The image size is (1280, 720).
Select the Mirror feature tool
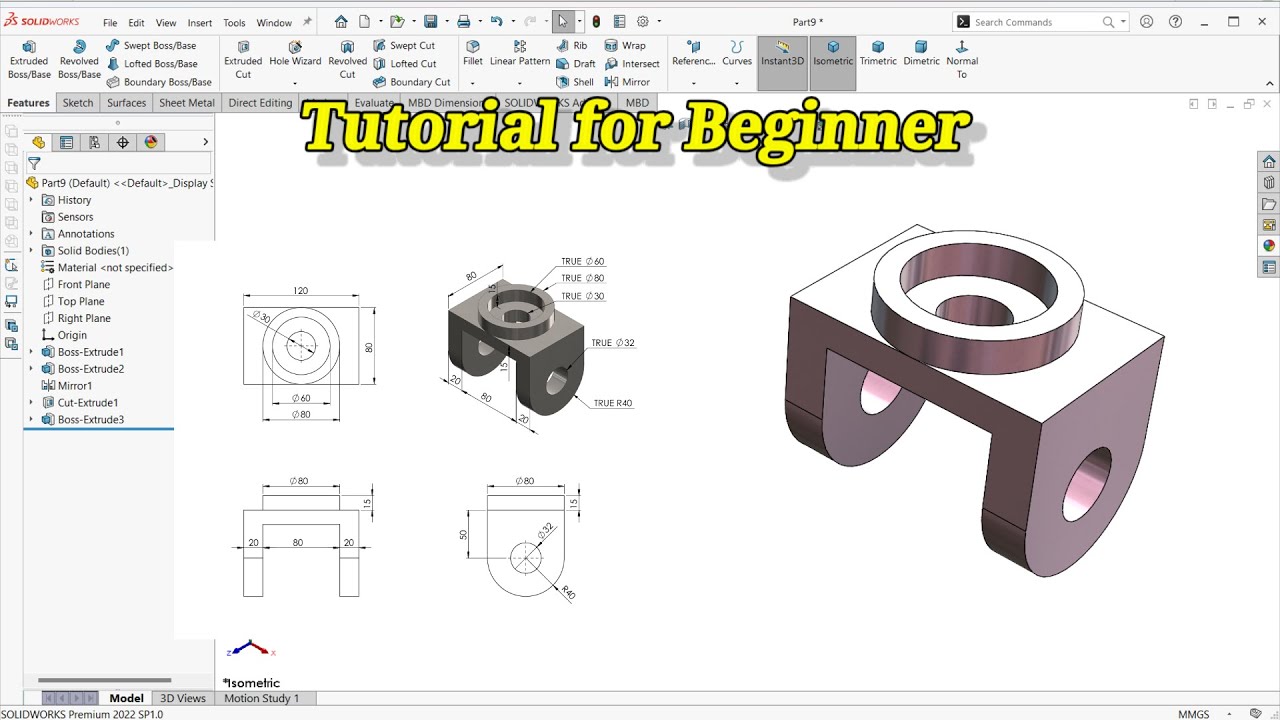pos(627,82)
